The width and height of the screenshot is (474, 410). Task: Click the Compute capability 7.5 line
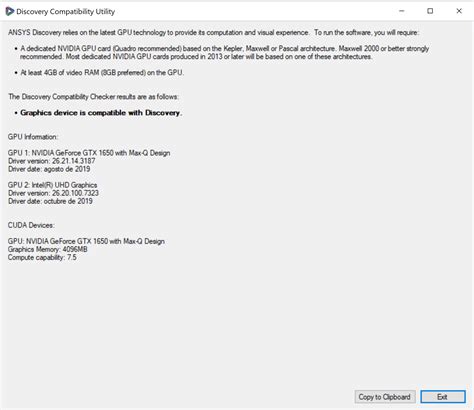click(42, 257)
